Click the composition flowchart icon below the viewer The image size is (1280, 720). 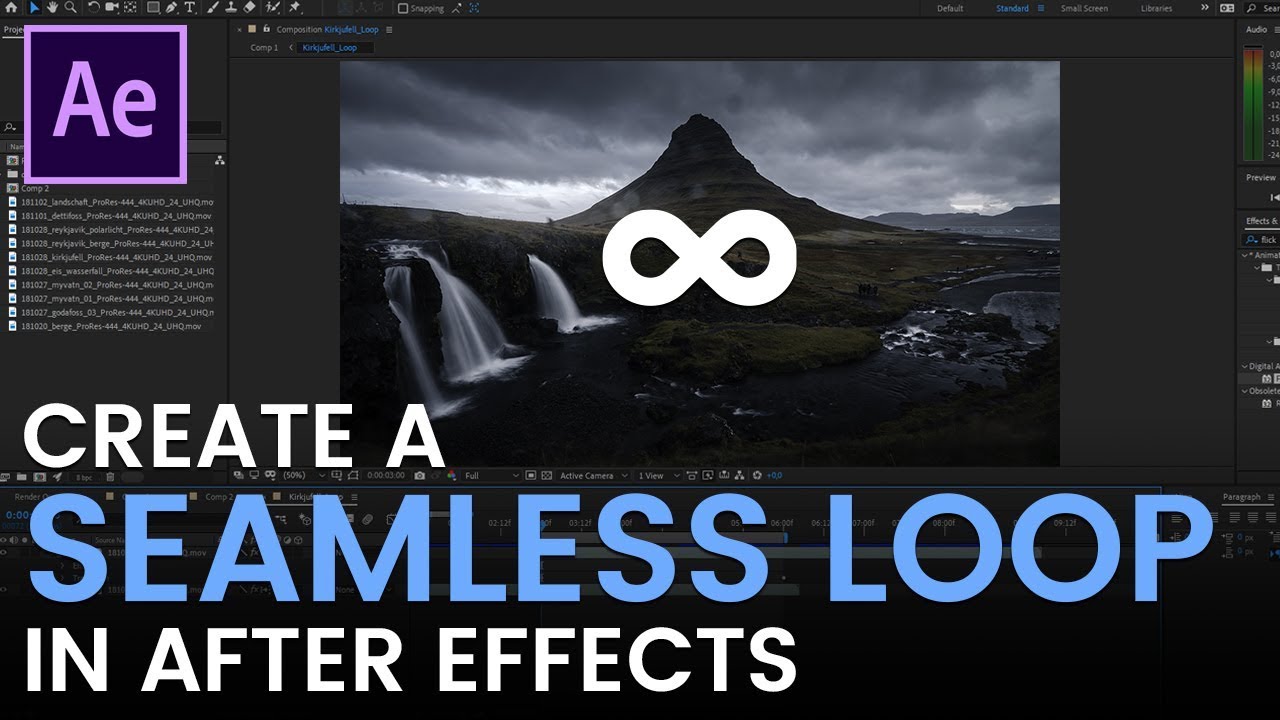[x=739, y=476]
